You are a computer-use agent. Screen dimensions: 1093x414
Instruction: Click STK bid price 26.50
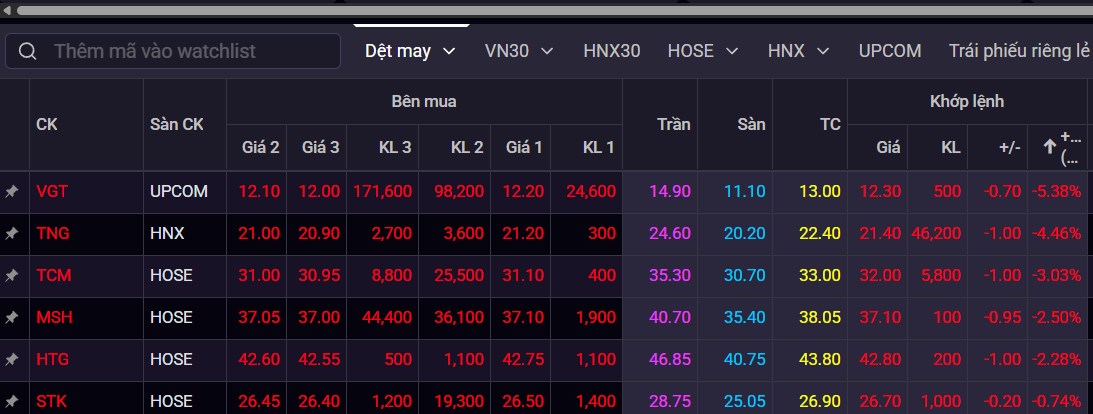pyautogui.click(x=525, y=401)
